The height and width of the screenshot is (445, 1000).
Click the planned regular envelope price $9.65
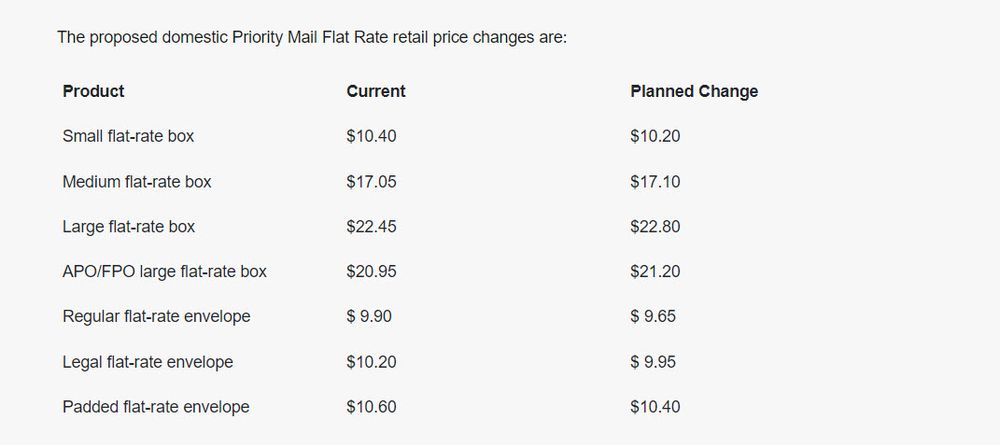click(655, 316)
